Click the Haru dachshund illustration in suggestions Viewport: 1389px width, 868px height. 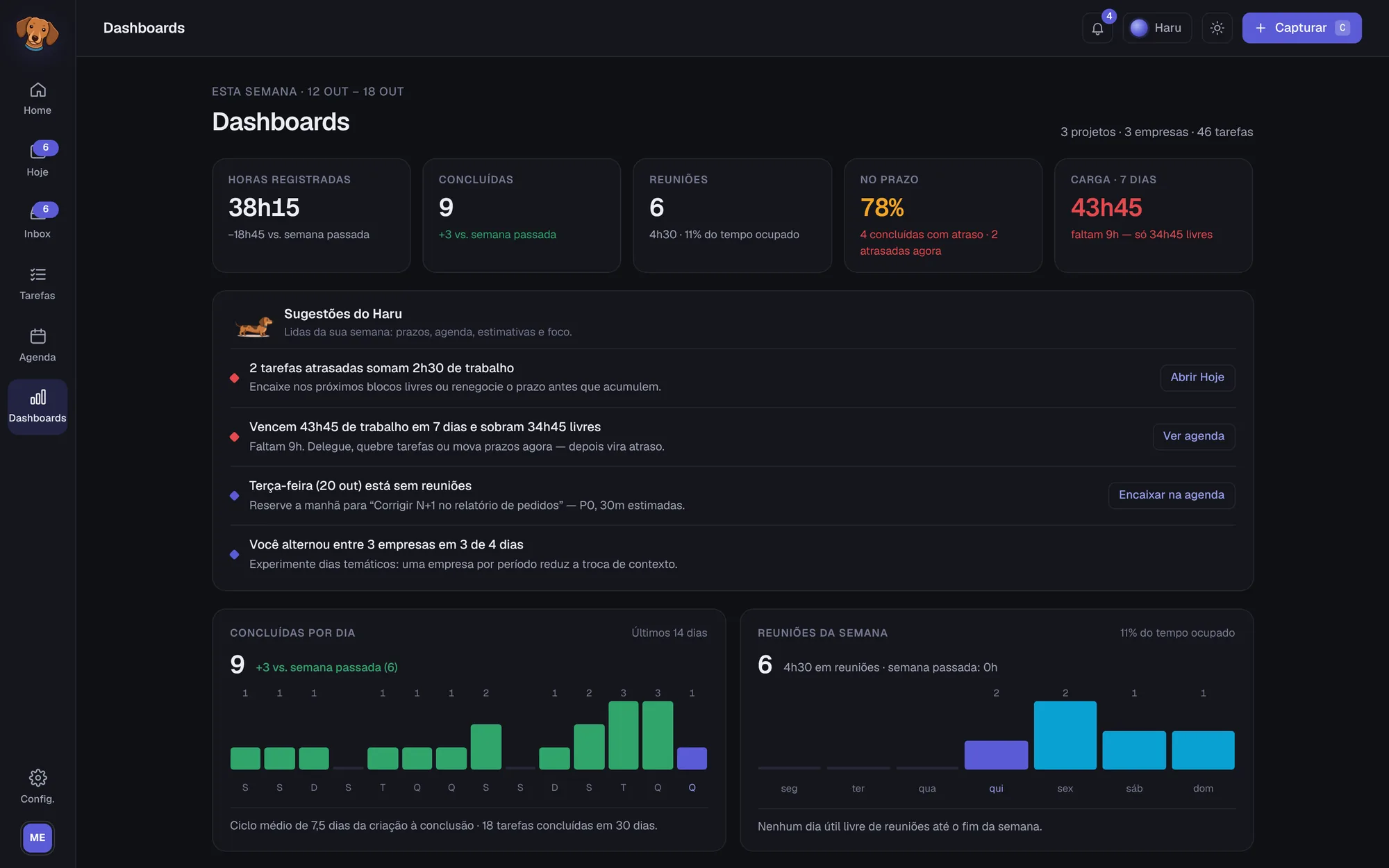[x=253, y=326]
